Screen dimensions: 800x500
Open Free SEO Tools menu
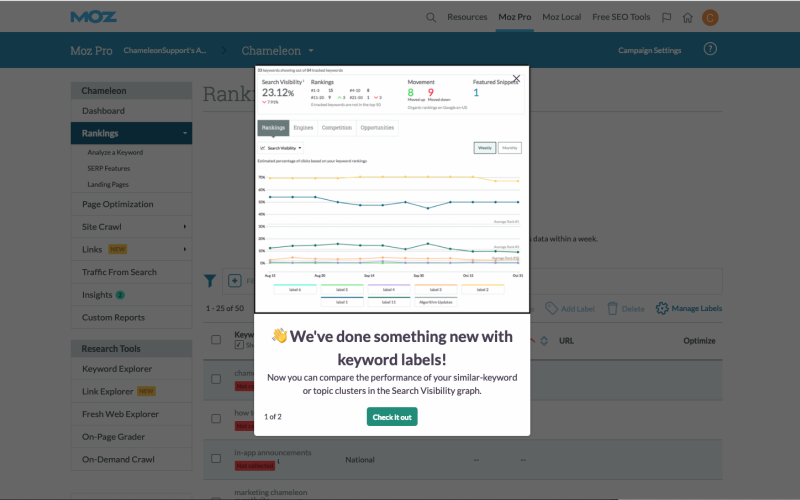click(x=621, y=17)
